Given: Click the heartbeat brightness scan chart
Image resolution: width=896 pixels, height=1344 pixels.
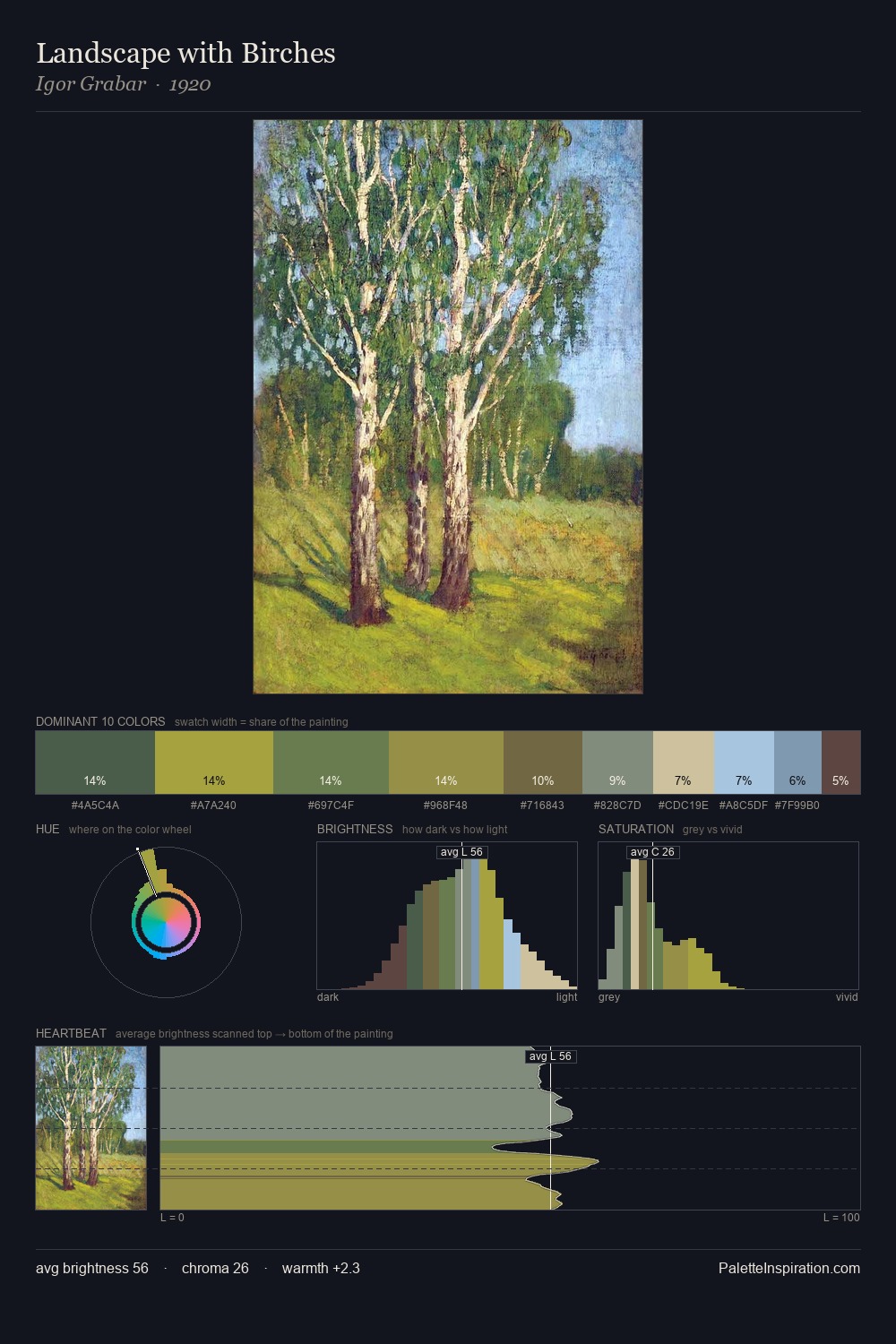Looking at the screenshot, I should pyautogui.click(x=510, y=1128).
